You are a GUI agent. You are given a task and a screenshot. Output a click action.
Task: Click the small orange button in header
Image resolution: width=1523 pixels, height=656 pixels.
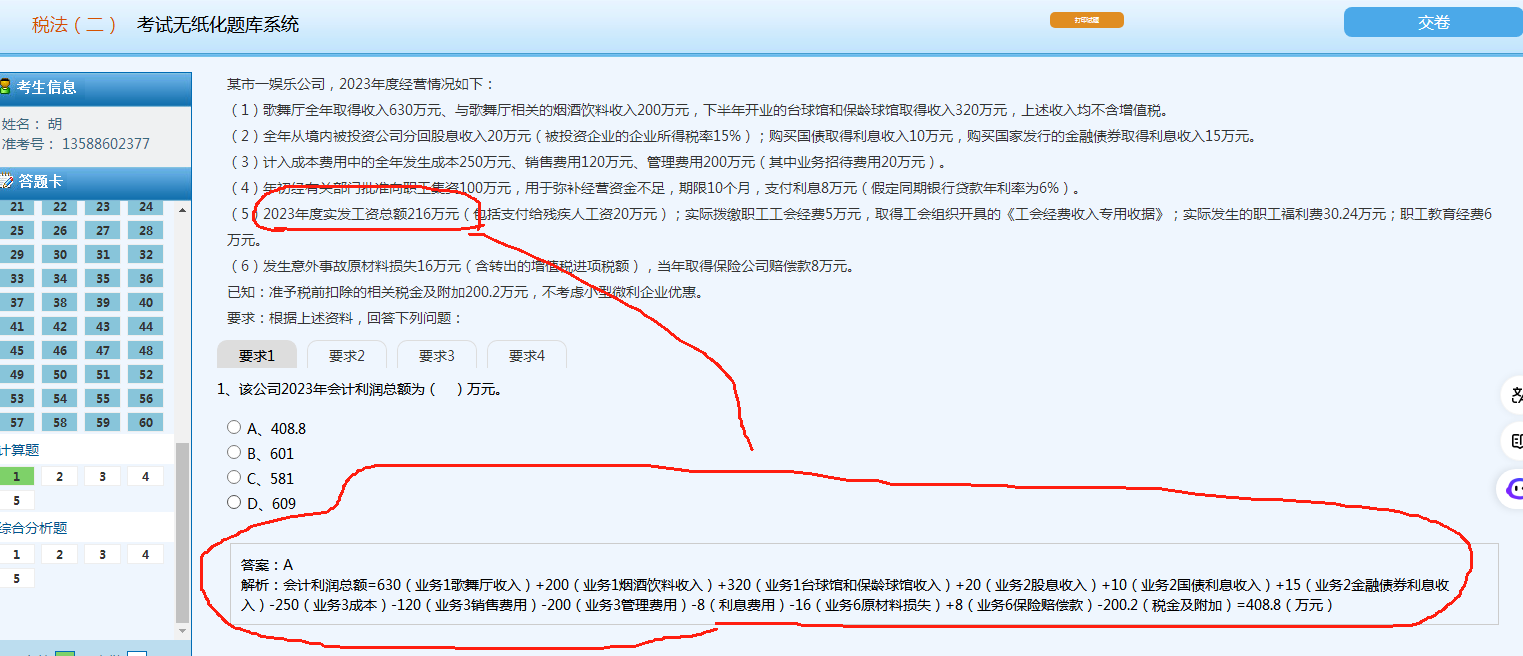pos(1086,20)
